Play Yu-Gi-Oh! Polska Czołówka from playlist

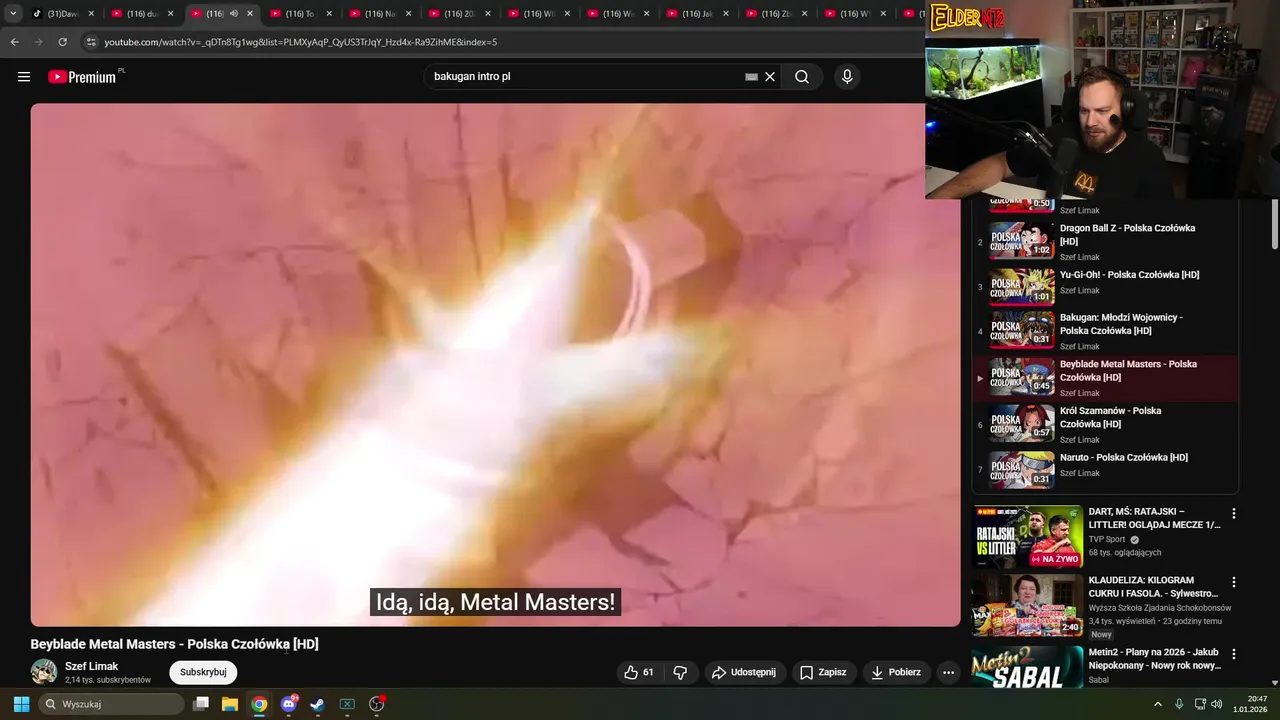click(1105, 285)
